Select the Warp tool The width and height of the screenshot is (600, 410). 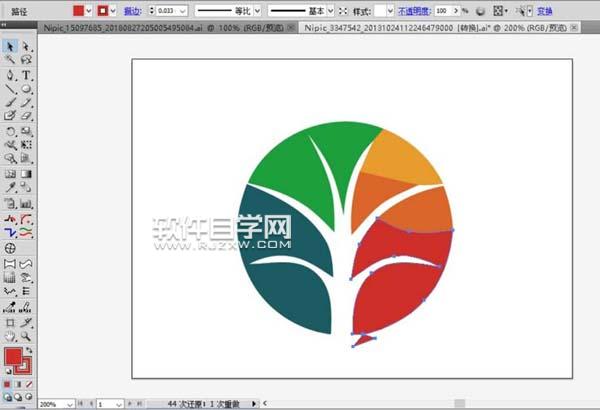10,145
